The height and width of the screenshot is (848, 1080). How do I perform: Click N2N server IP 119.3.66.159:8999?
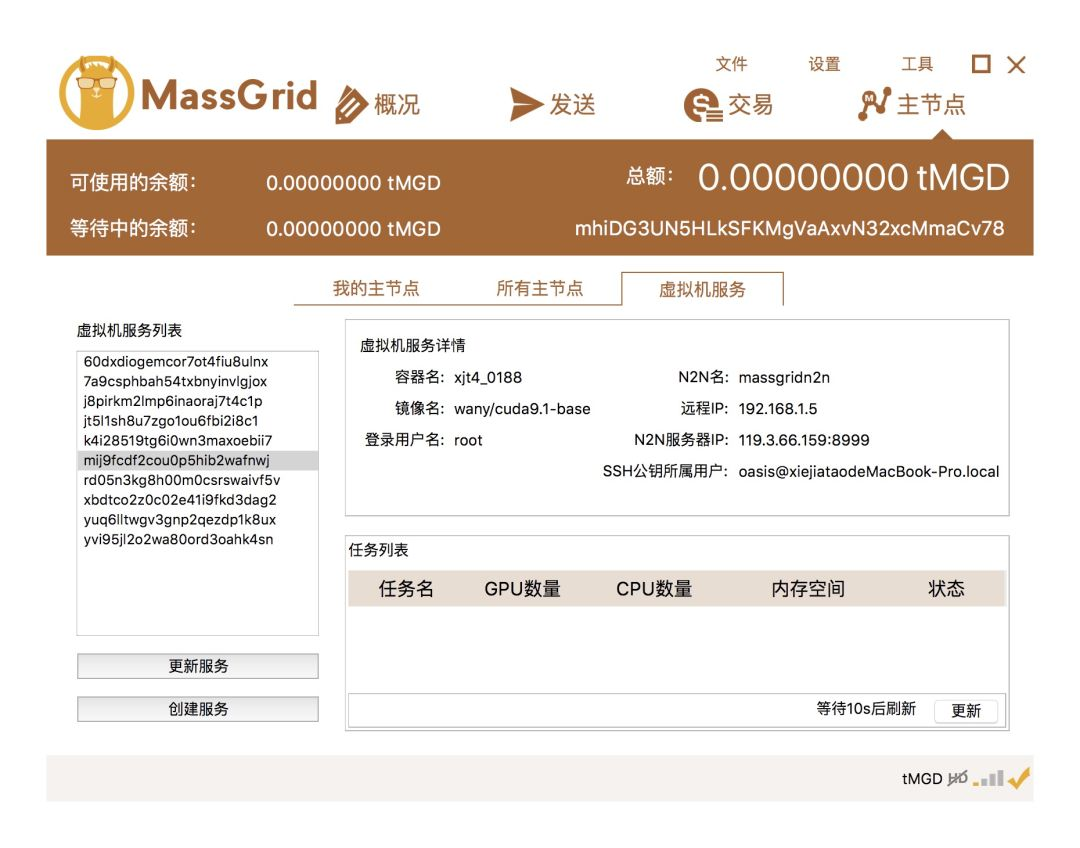pyautogui.click(x=804, y=440)
